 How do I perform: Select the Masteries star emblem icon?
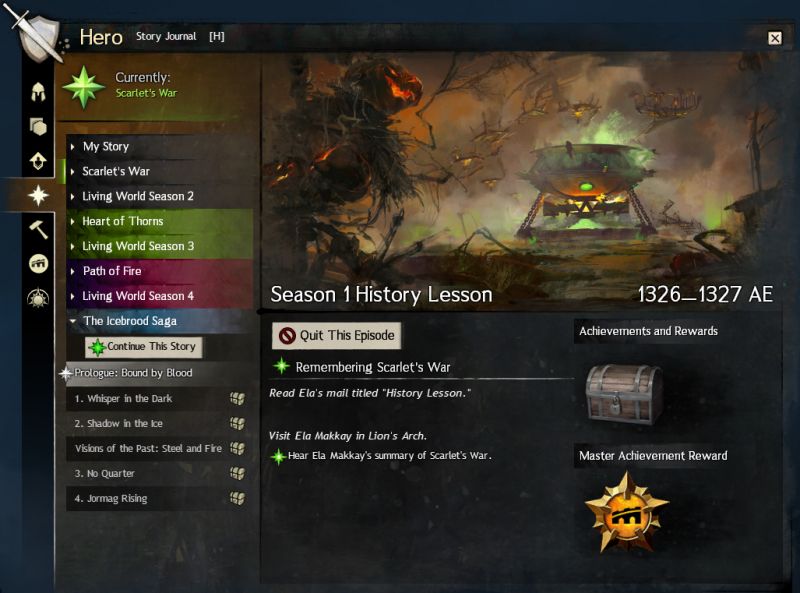click(x=38, y=298)
